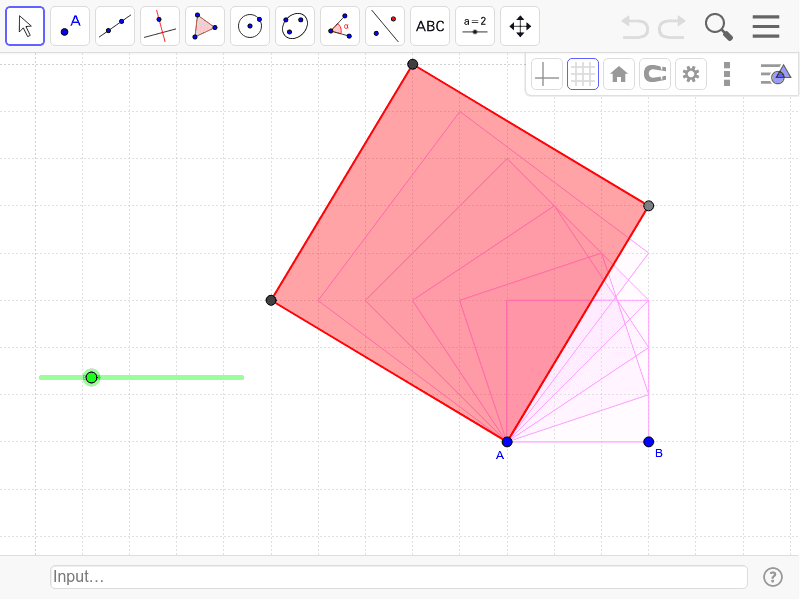Toggle the axes visibility

[x=546, y=73]
